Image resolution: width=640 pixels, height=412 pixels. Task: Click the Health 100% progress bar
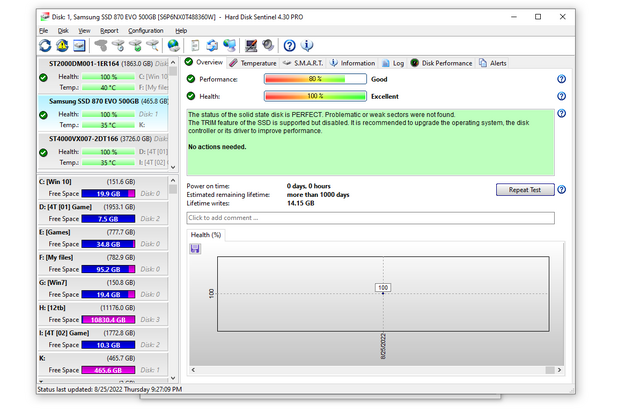[x=315, y=96]
